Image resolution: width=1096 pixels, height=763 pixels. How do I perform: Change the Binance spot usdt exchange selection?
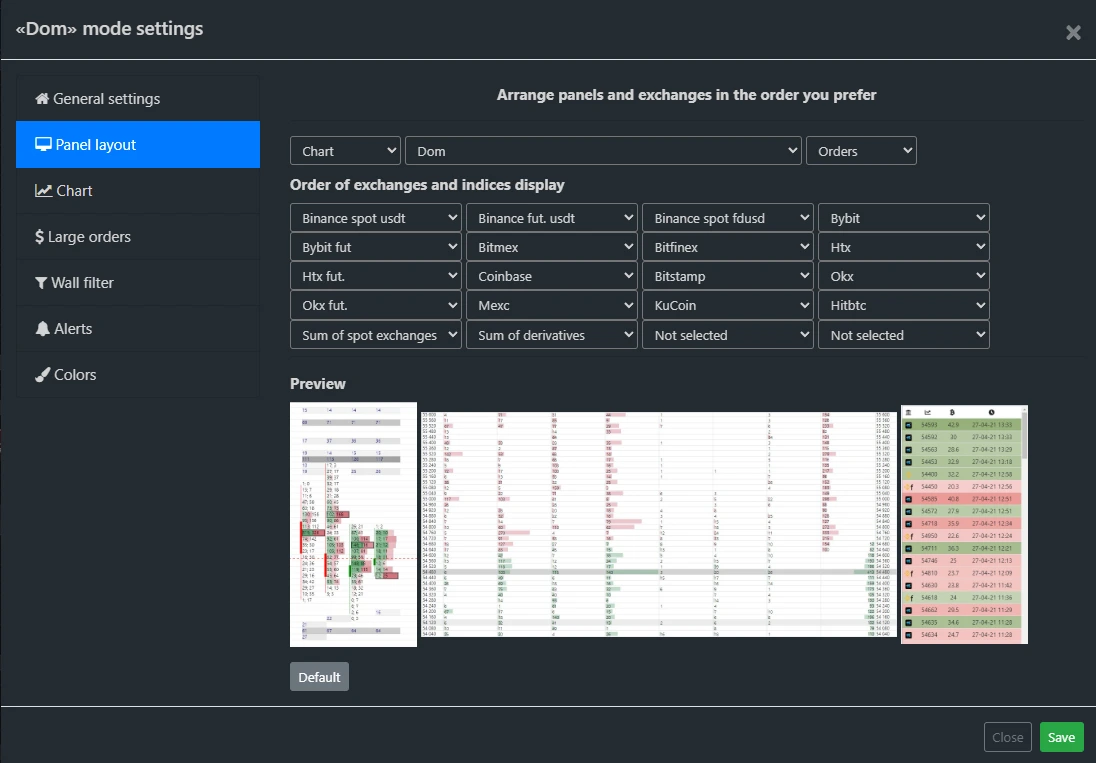click(375, 217)
